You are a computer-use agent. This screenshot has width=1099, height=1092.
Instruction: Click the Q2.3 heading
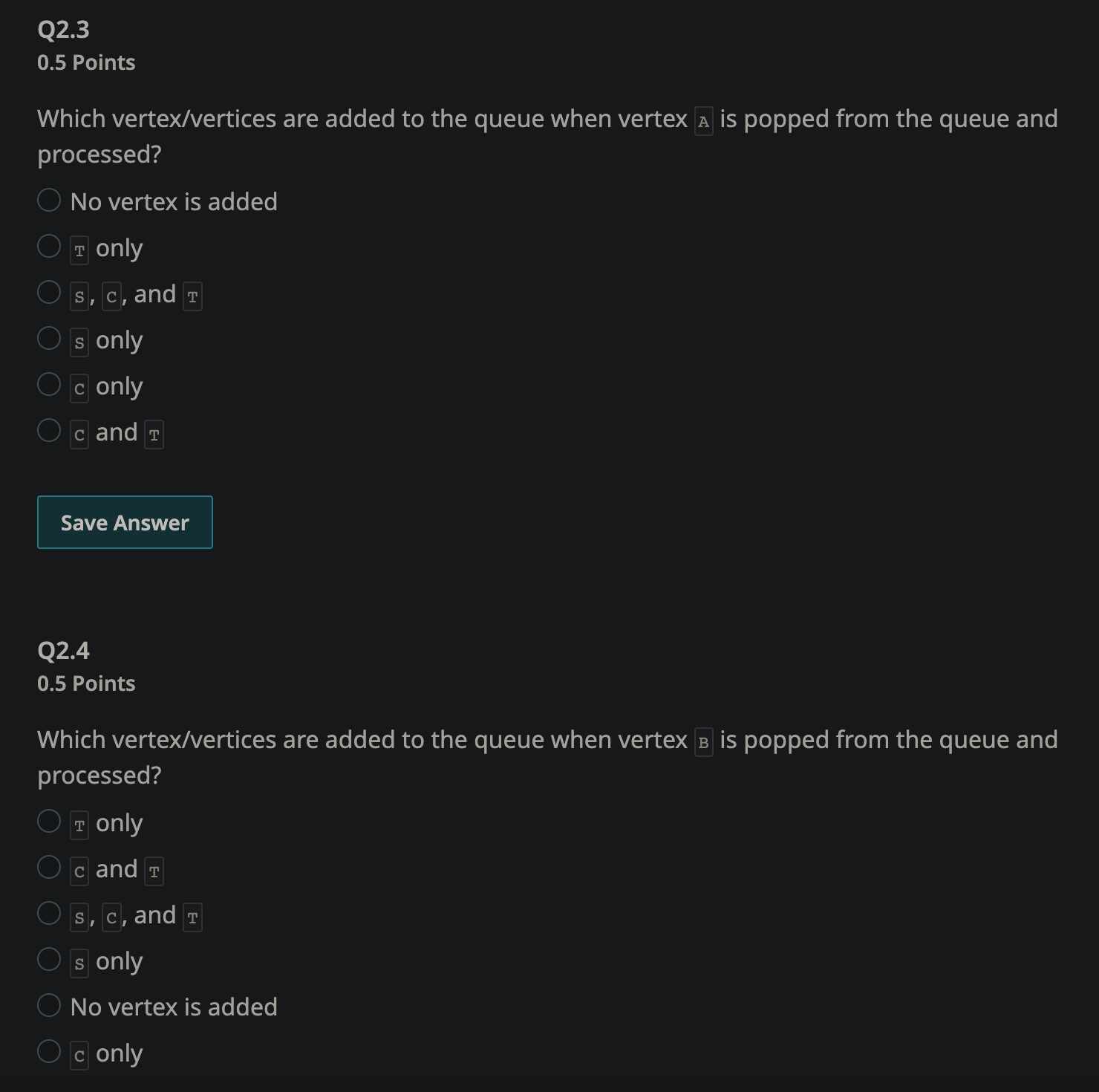(x=62, y=30)
